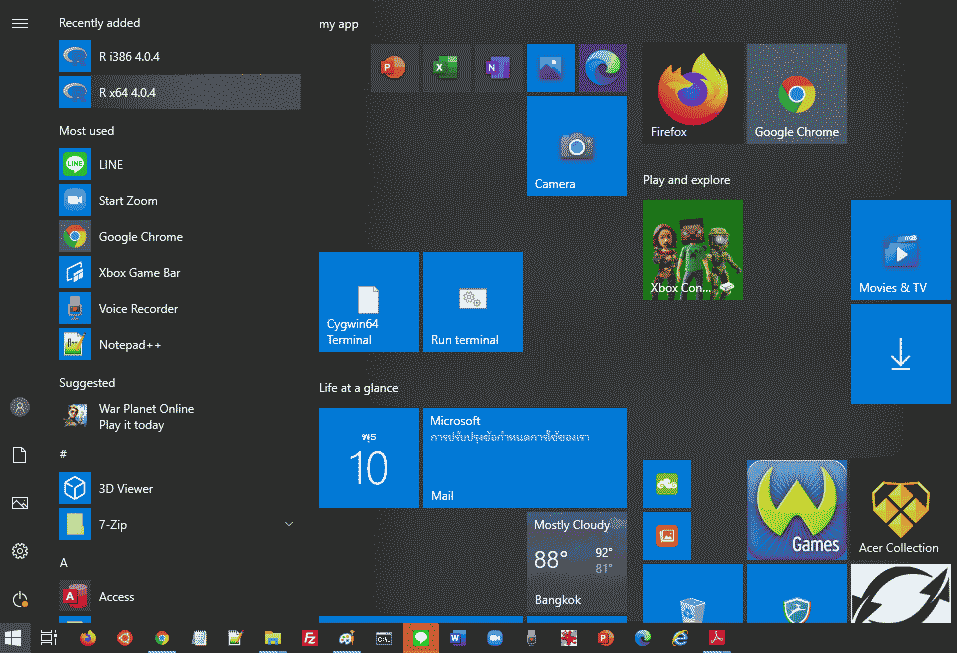The width and height of the screenshot is (957, 653).
Task: Open the Mail live tile
Action: [524, 458]
